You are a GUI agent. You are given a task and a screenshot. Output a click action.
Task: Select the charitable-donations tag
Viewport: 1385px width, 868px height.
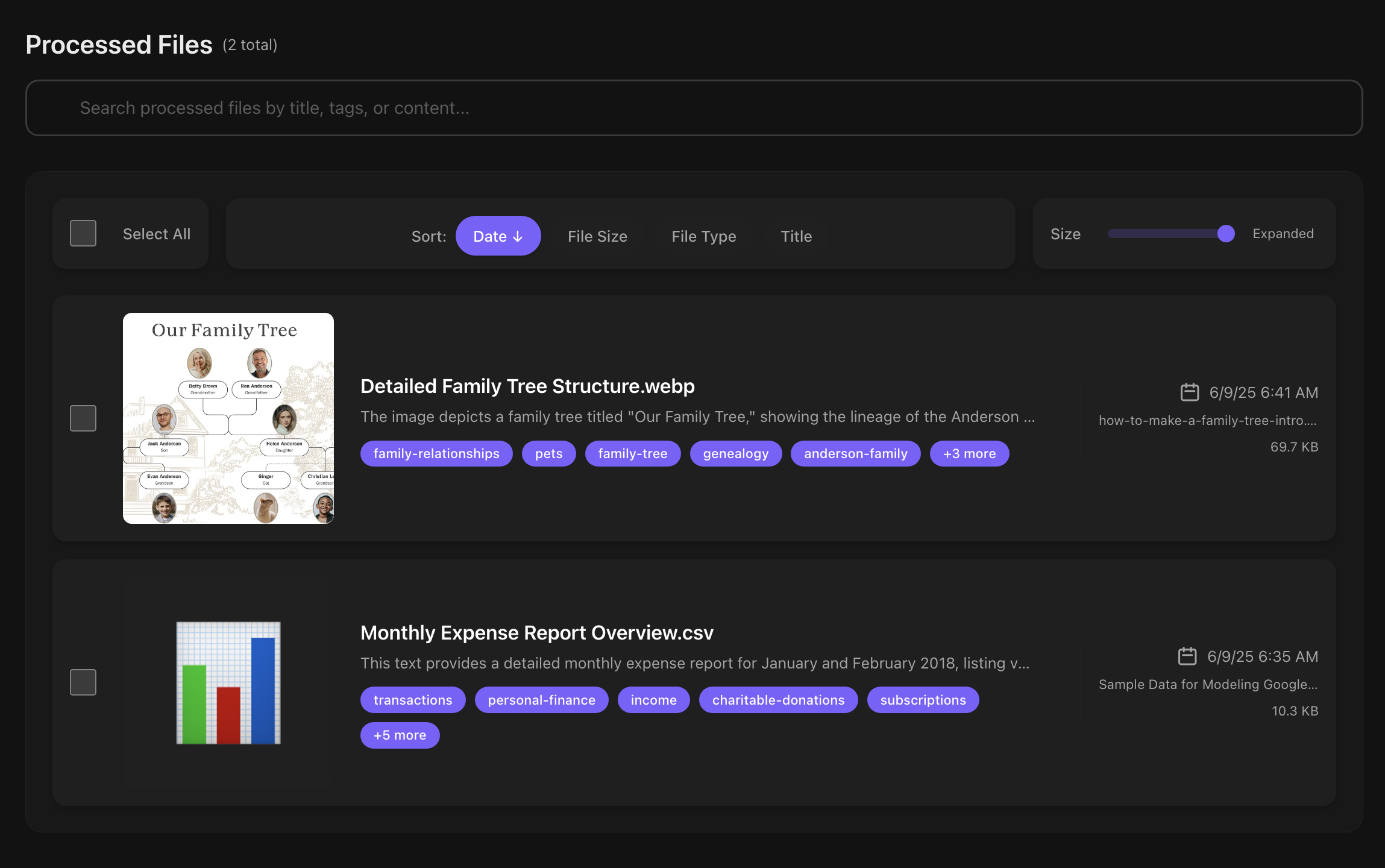(x=777, y=700)
